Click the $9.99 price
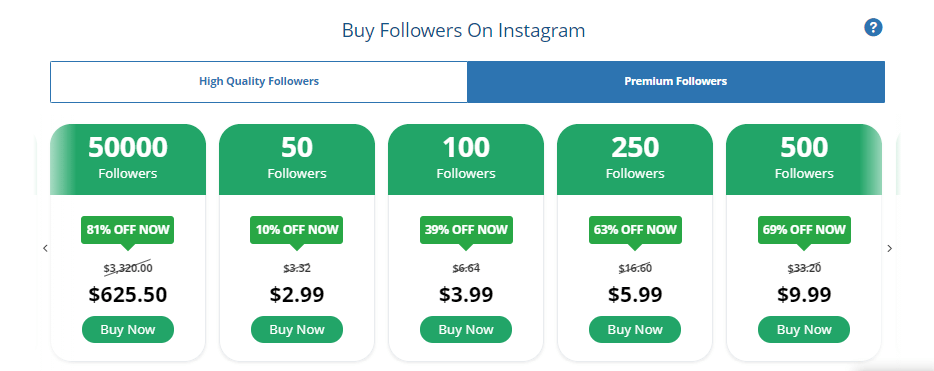The width and height of the screenshot is (934, 371). click(x=804, y=295)
